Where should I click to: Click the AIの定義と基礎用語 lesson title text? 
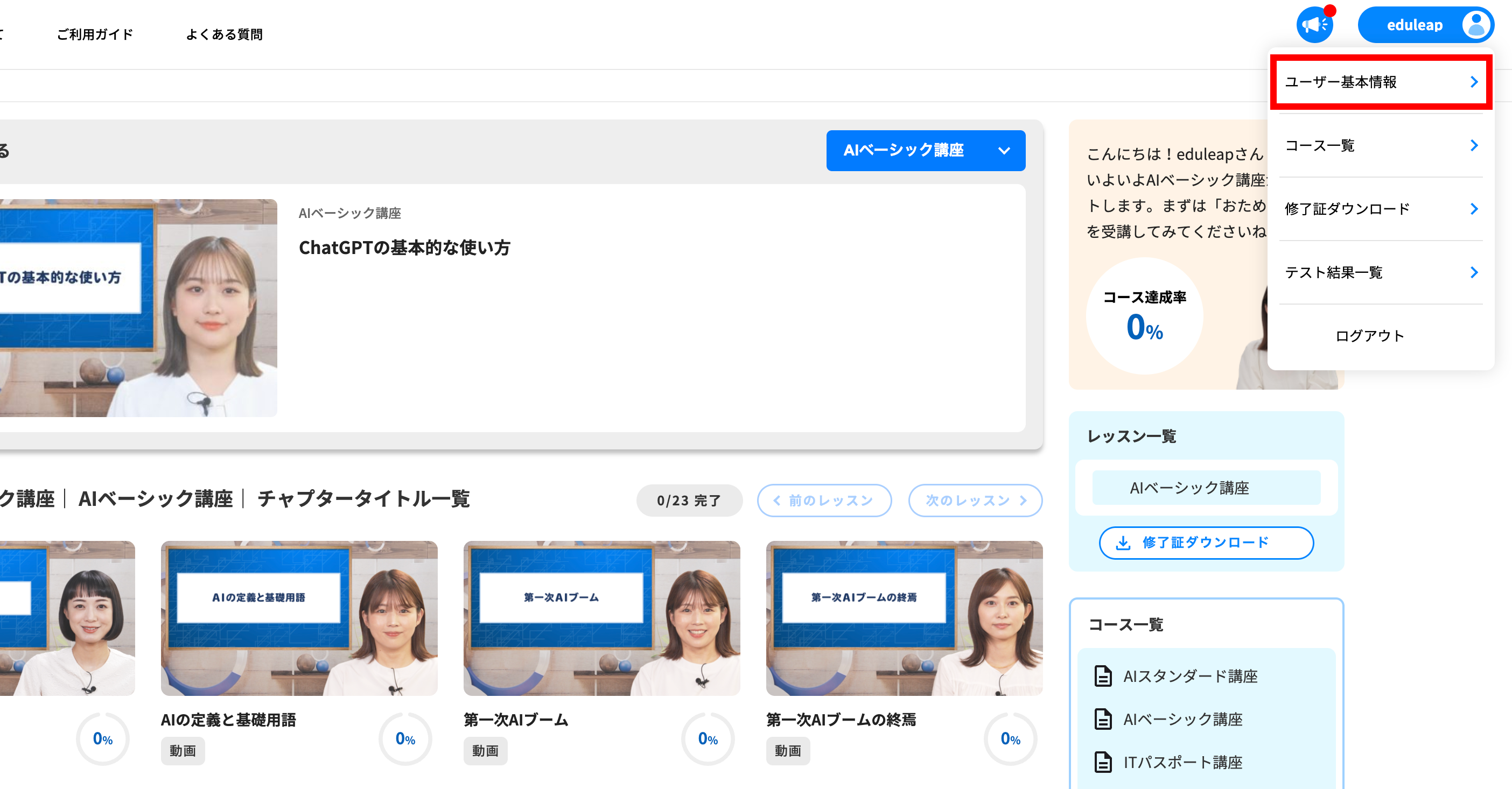pos(228,720)
